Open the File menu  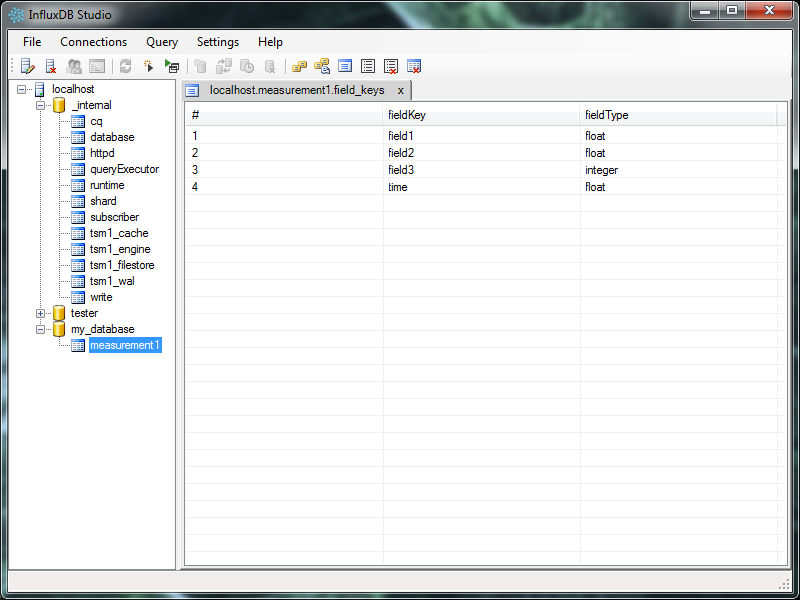[32, 42]
